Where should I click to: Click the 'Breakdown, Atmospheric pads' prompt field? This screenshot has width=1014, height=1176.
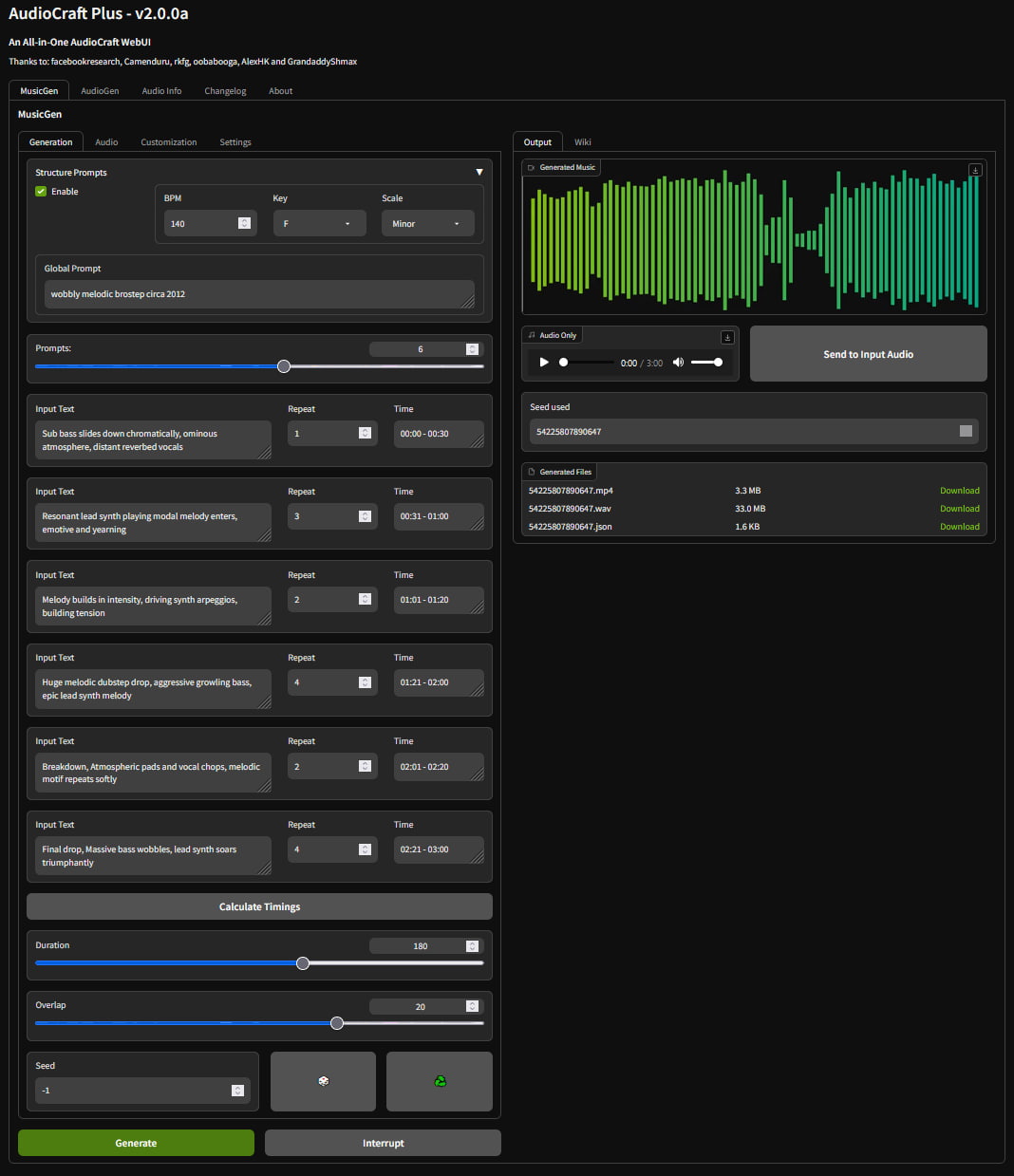(x=153, y=773)
